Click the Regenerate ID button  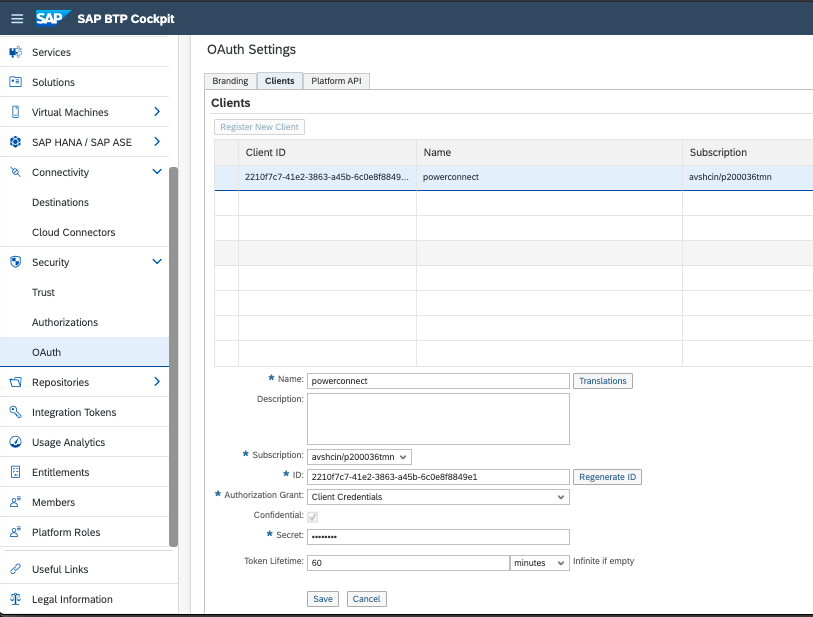pyautogui.click(x=607, y=477)
